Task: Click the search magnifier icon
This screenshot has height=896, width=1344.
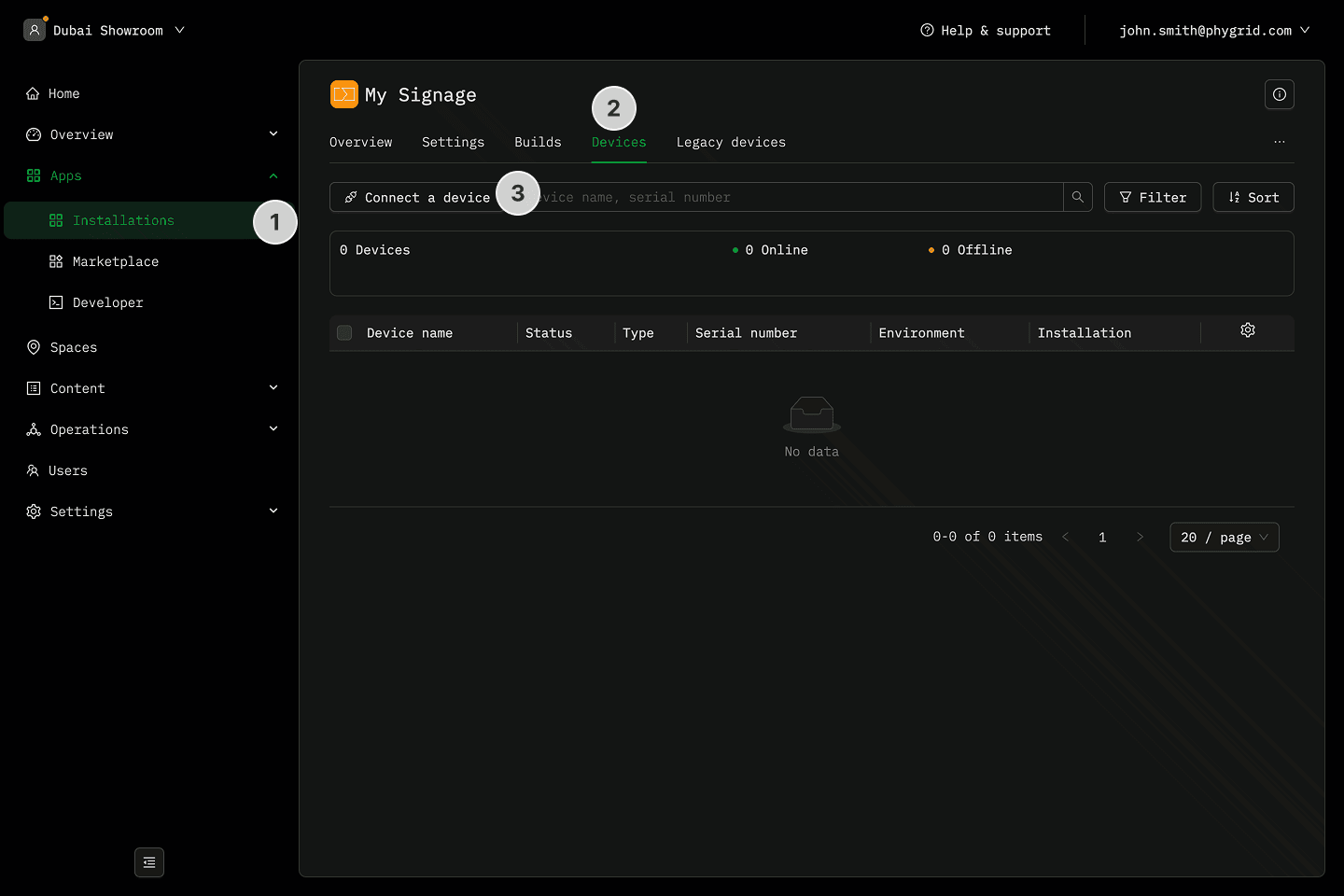Action: point(1077,197)
